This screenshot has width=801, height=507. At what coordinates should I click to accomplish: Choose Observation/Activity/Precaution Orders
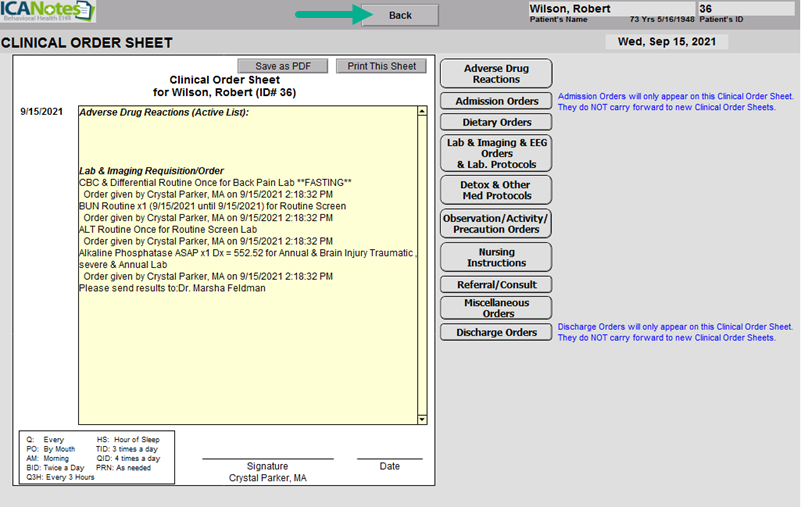[496, 223]
